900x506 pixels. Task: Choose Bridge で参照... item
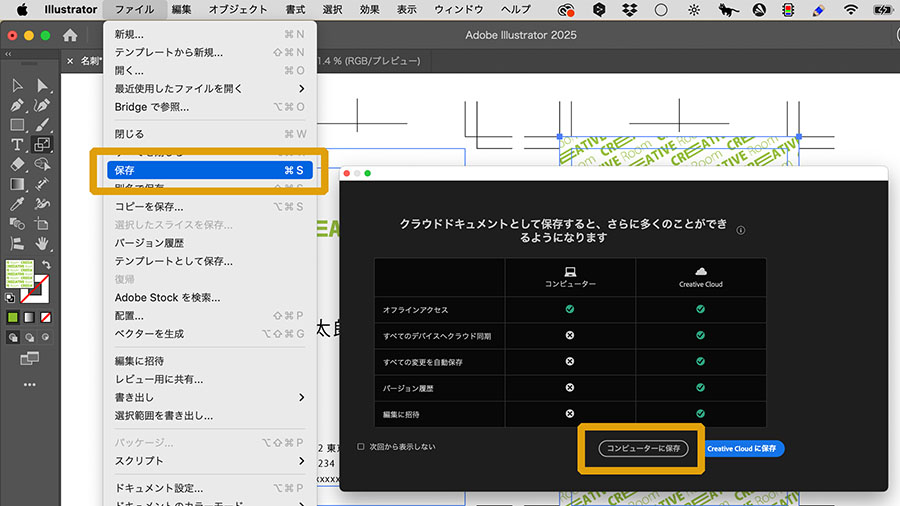tap(210, 107)
